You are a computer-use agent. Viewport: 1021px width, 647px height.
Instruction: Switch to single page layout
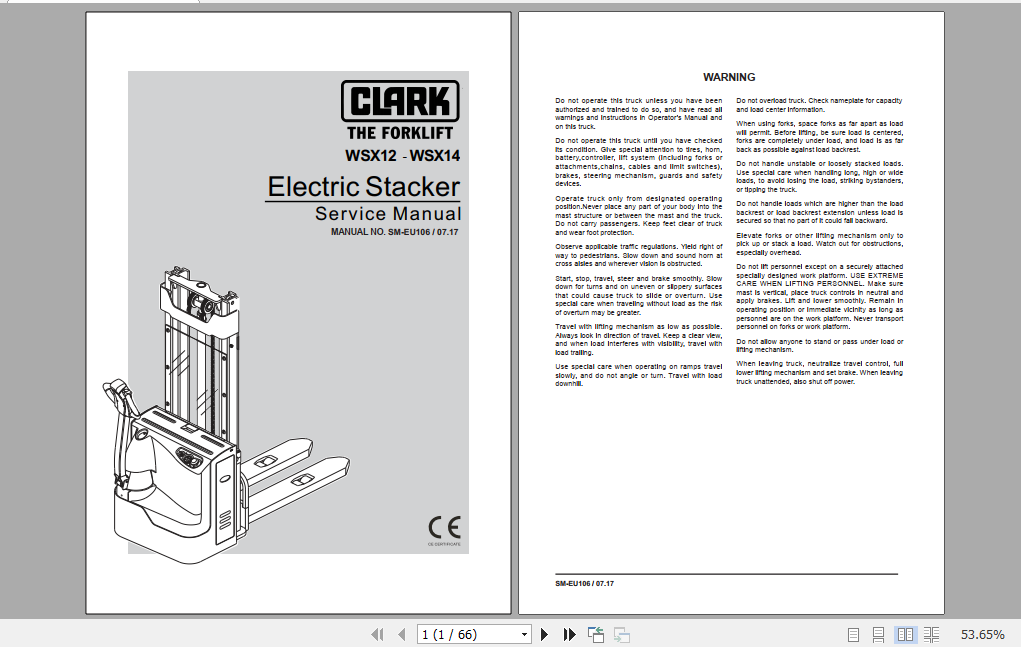(x=853, y=635)
